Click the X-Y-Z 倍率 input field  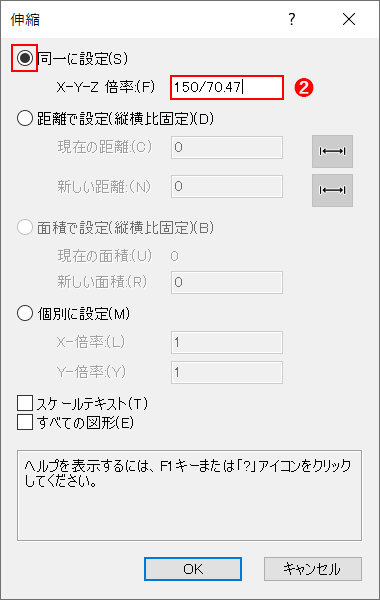point(227,87)
